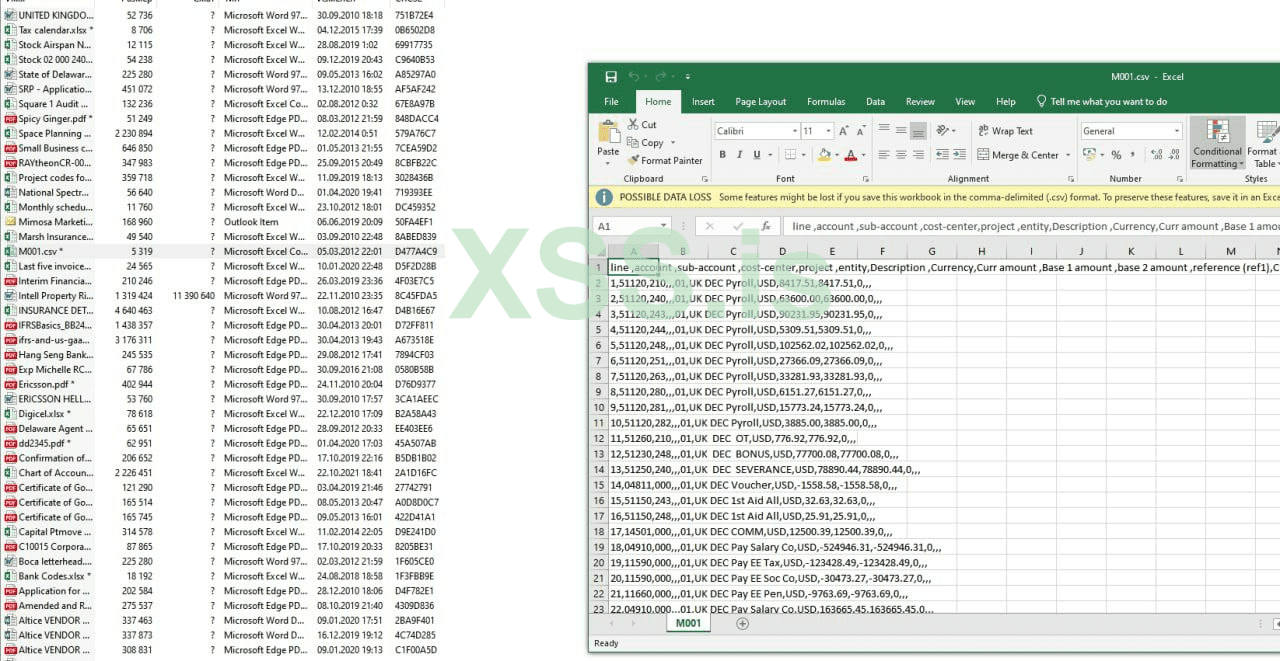
Task: Click the Borders icon in Font group
Action: coord(790,155)
